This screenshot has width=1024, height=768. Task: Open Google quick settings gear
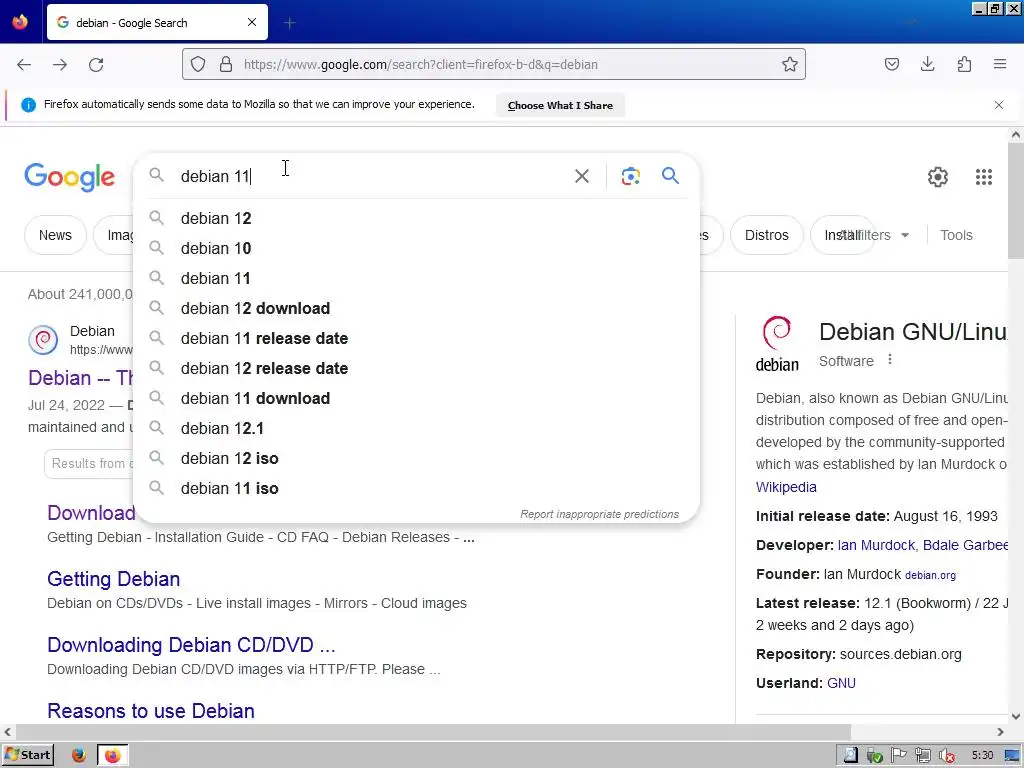[x=938, y=177]
